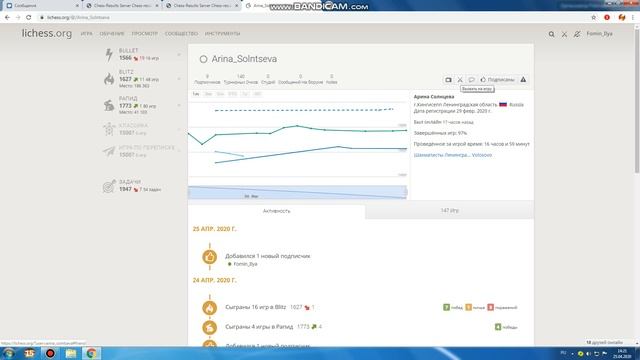Viewport: 640px width, 360px height.
Task: Click the Russia flag icon
Action: tap(503, 104)
